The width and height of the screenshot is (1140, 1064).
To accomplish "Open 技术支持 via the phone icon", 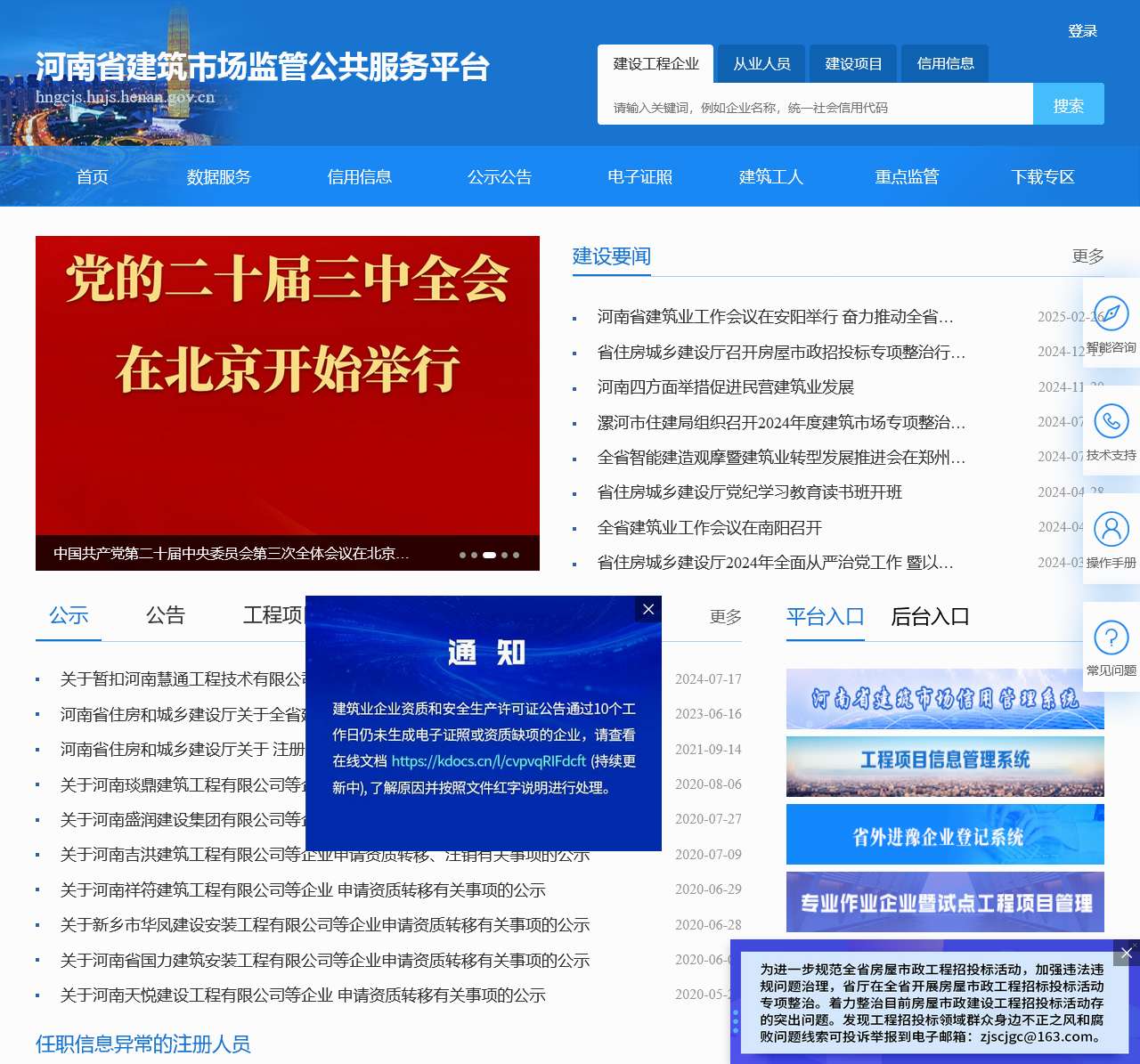I will click(1111, 421).
